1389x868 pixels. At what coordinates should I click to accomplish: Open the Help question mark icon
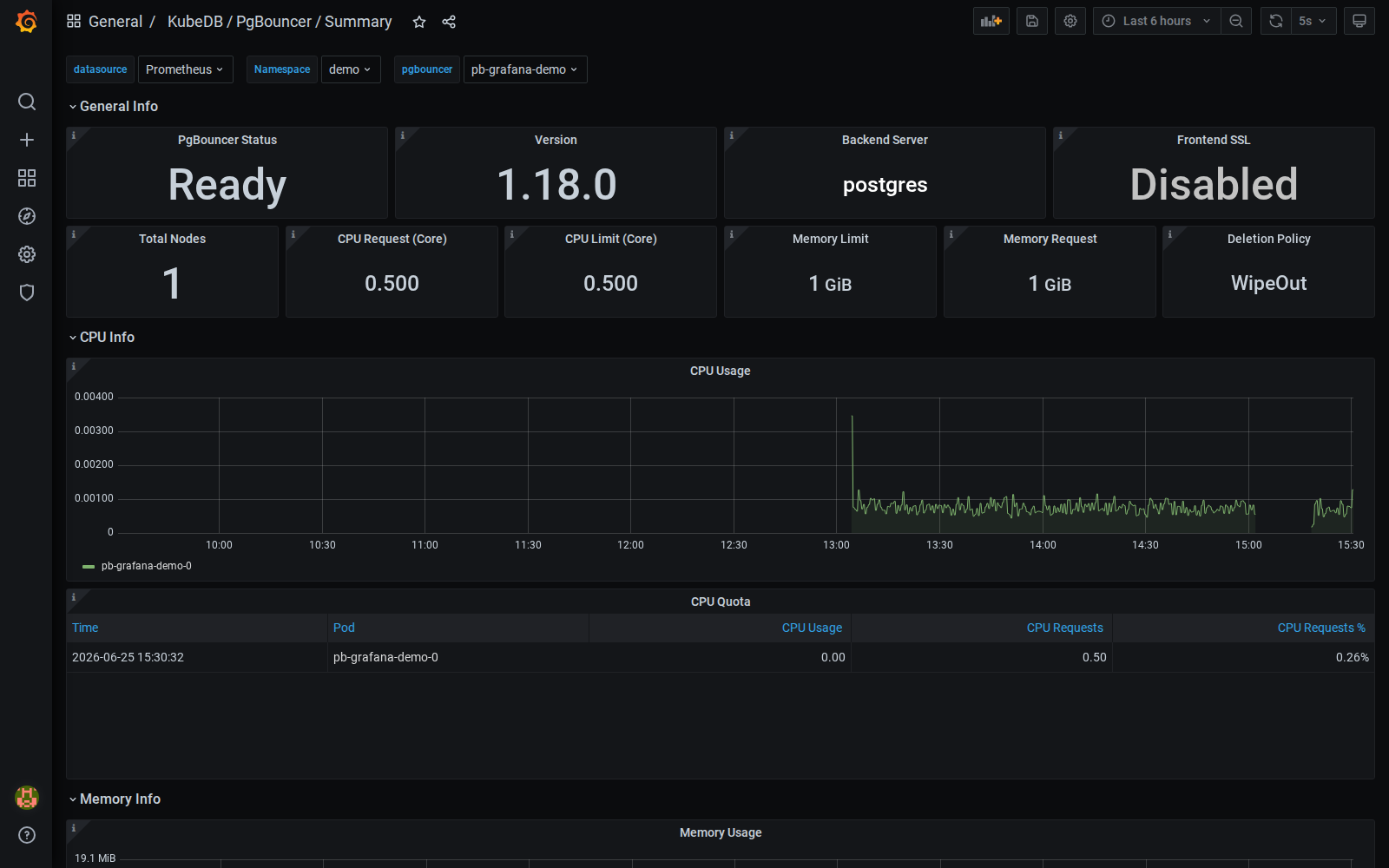point(27,835)
